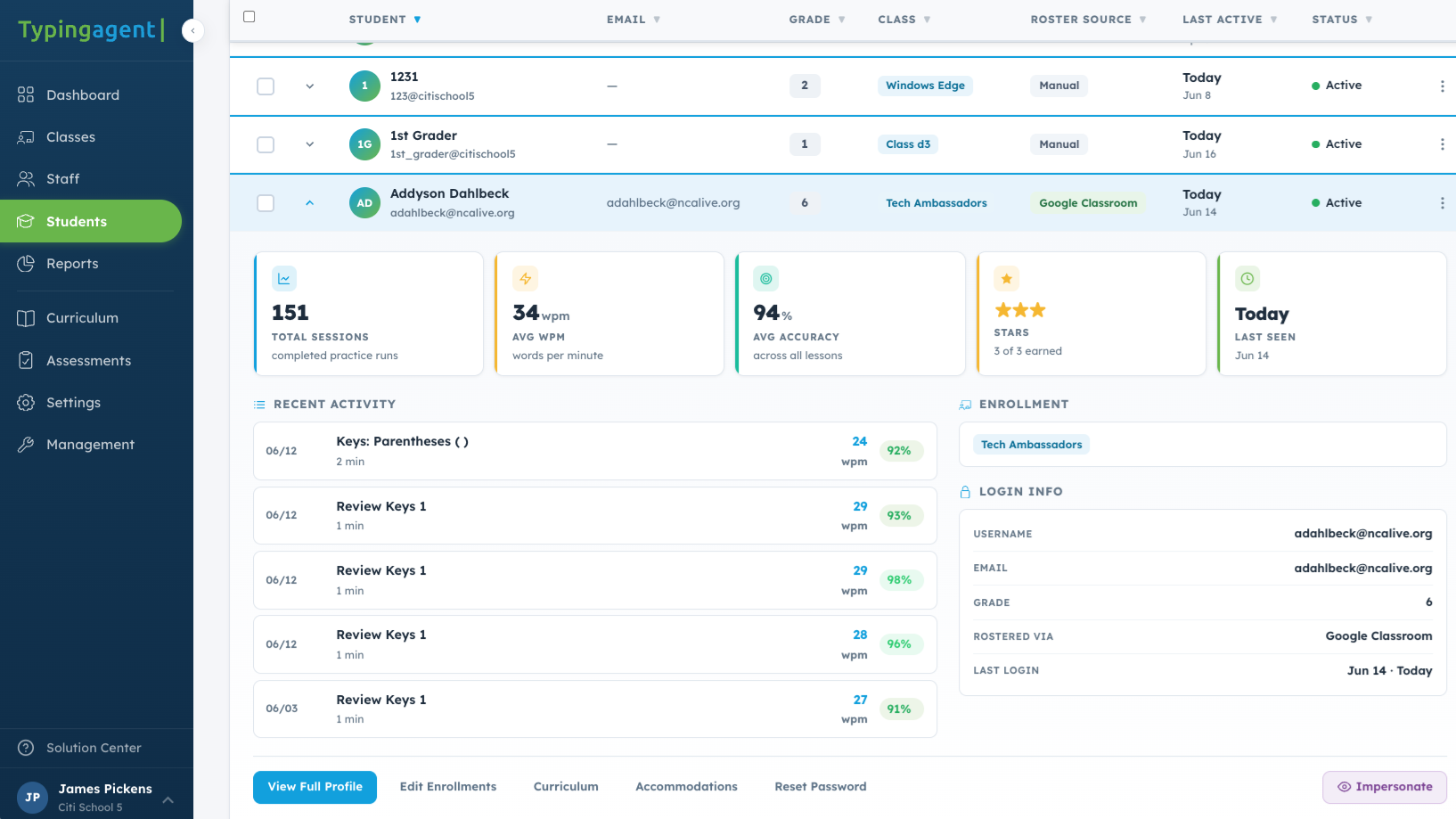Open Solution Center help icon
Screen dimensions: 1456x819
click(26, 748)
